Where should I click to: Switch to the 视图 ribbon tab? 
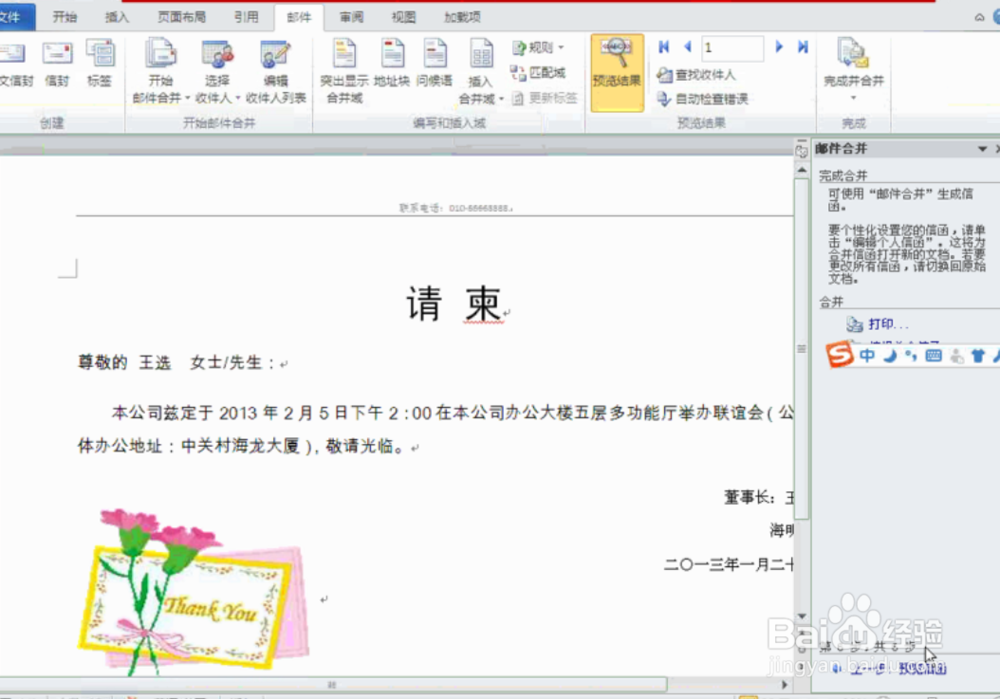(x=403, y=15)
